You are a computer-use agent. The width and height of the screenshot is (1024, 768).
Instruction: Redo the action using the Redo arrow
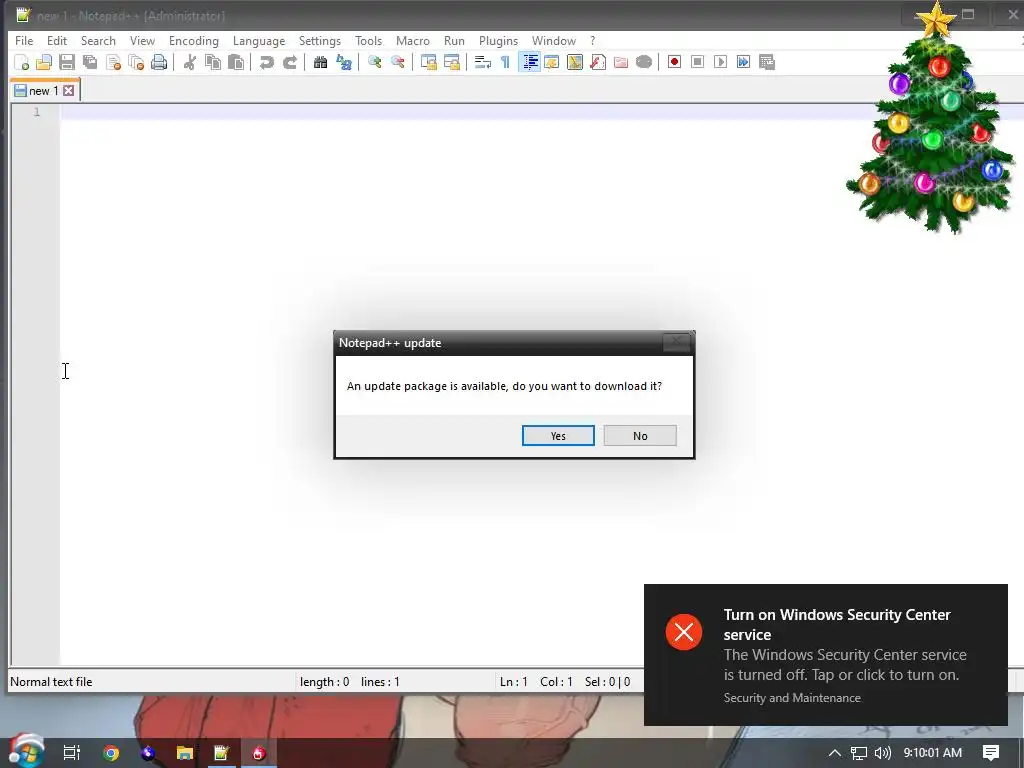(289, 62)
